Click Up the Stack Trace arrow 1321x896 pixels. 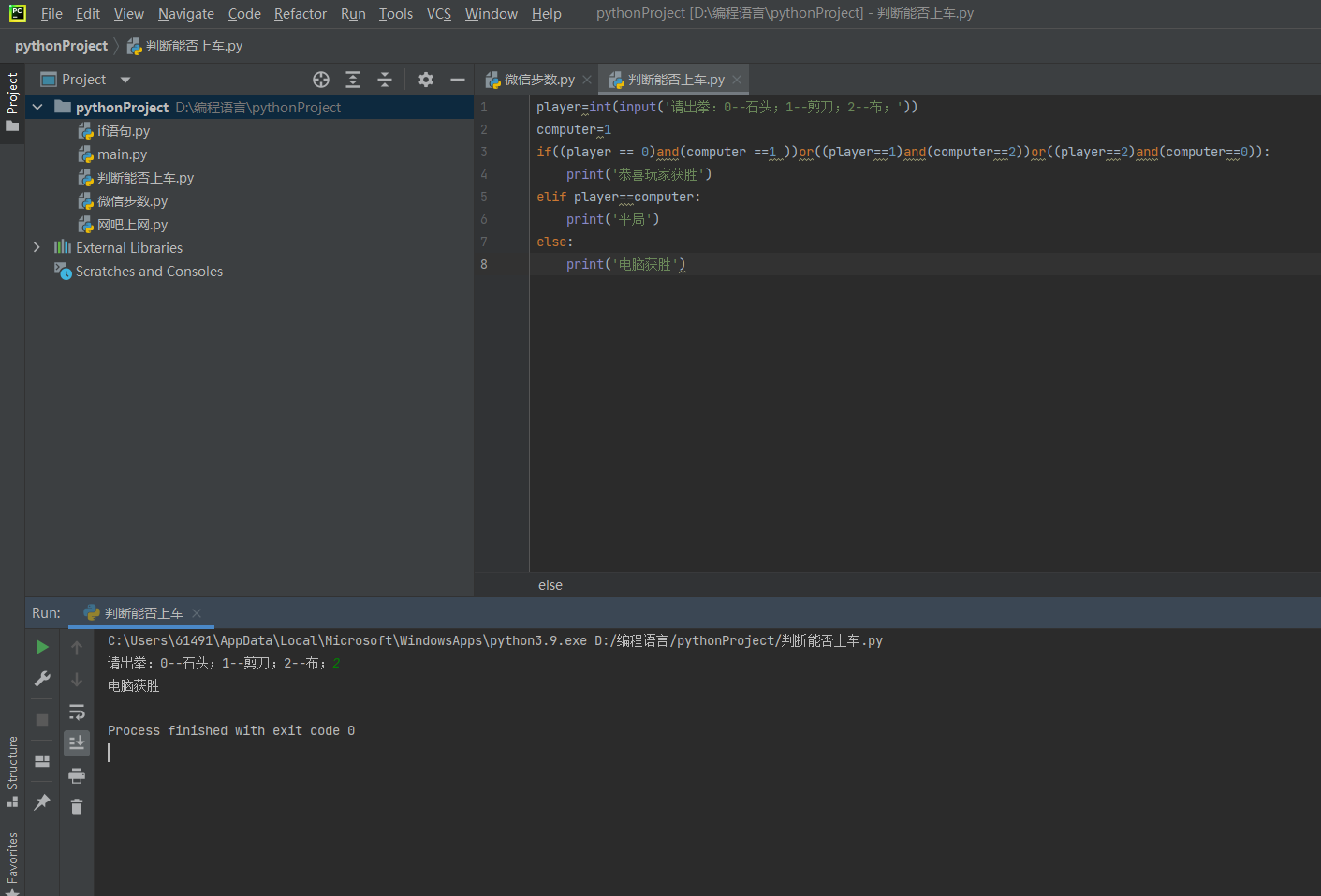coord(77,647)
